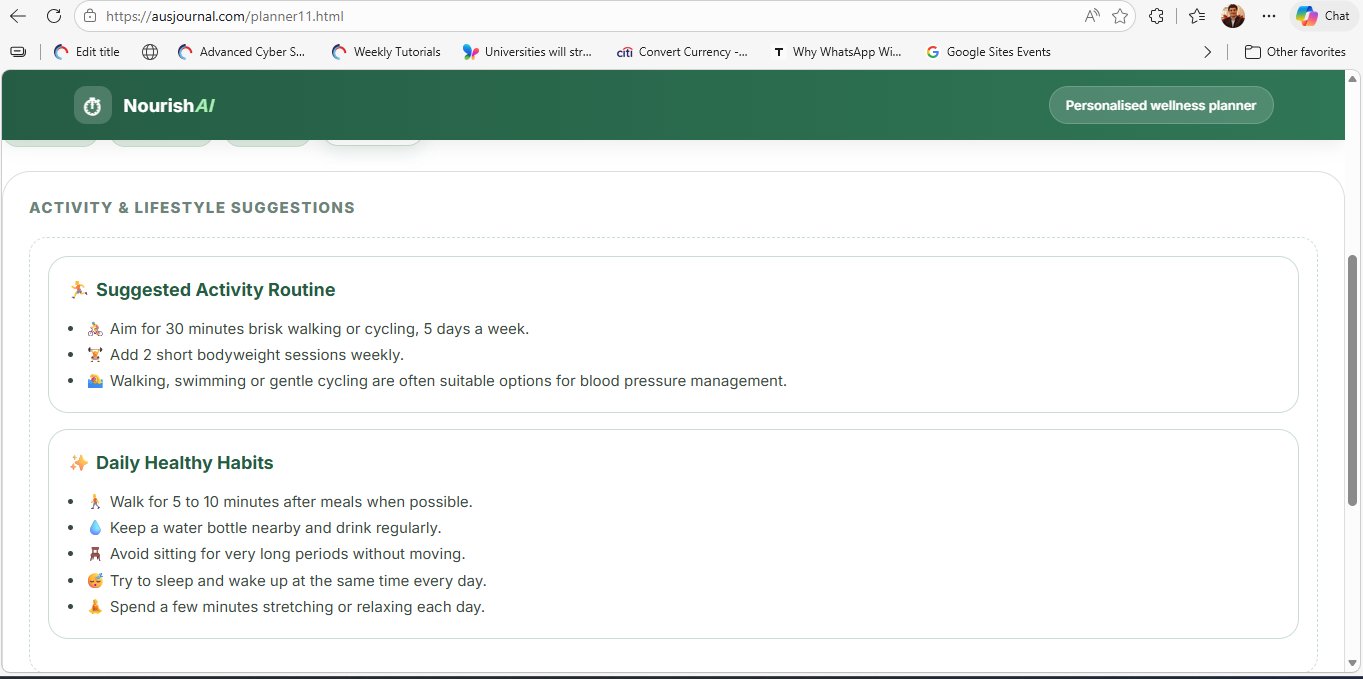This screenshot has height=679, width=1363.
Task: Start Read aloud for this page
Action: coord(1092,16)
